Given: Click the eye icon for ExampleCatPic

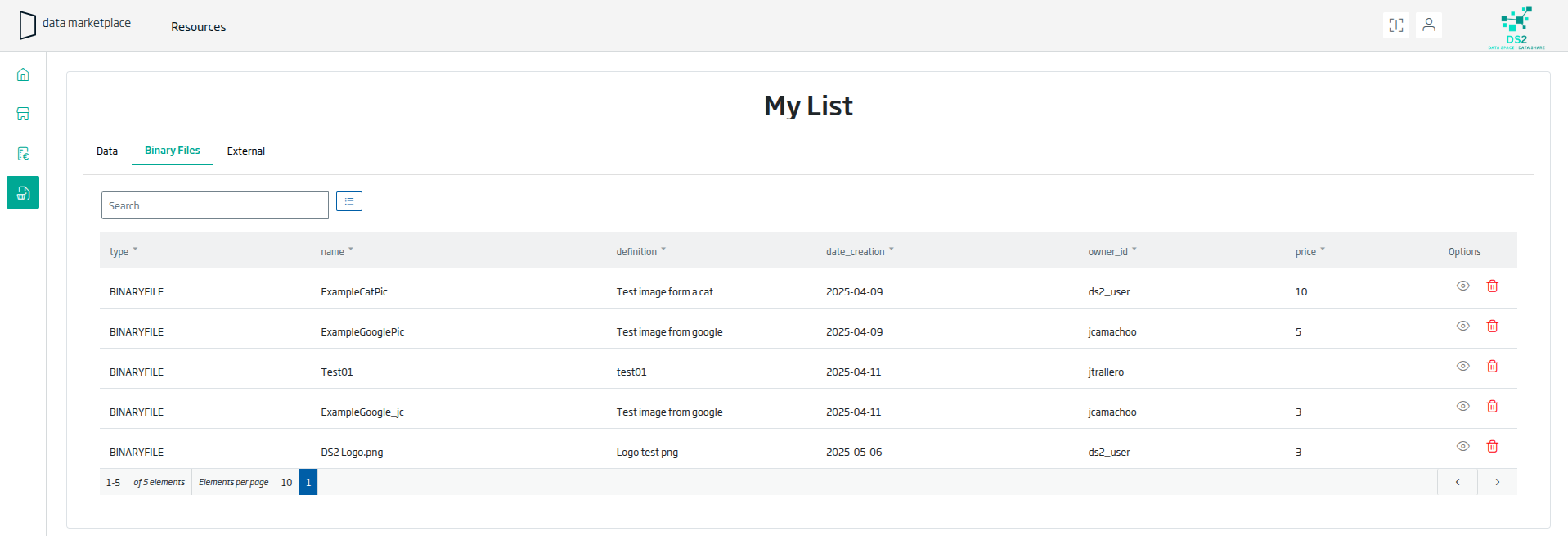Looking at the screenshot, I should click(1462, 286).
